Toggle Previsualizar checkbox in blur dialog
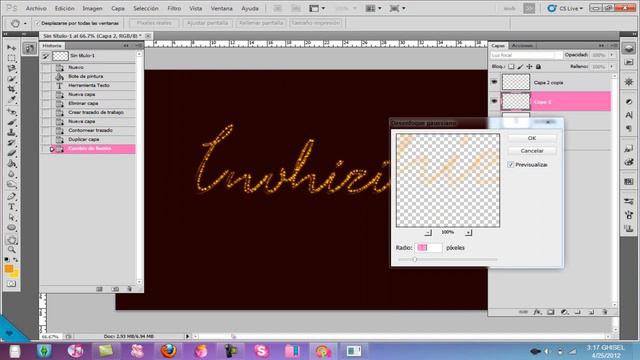The height and width of the screenshot is (360, 640). (x=511, y=164)
